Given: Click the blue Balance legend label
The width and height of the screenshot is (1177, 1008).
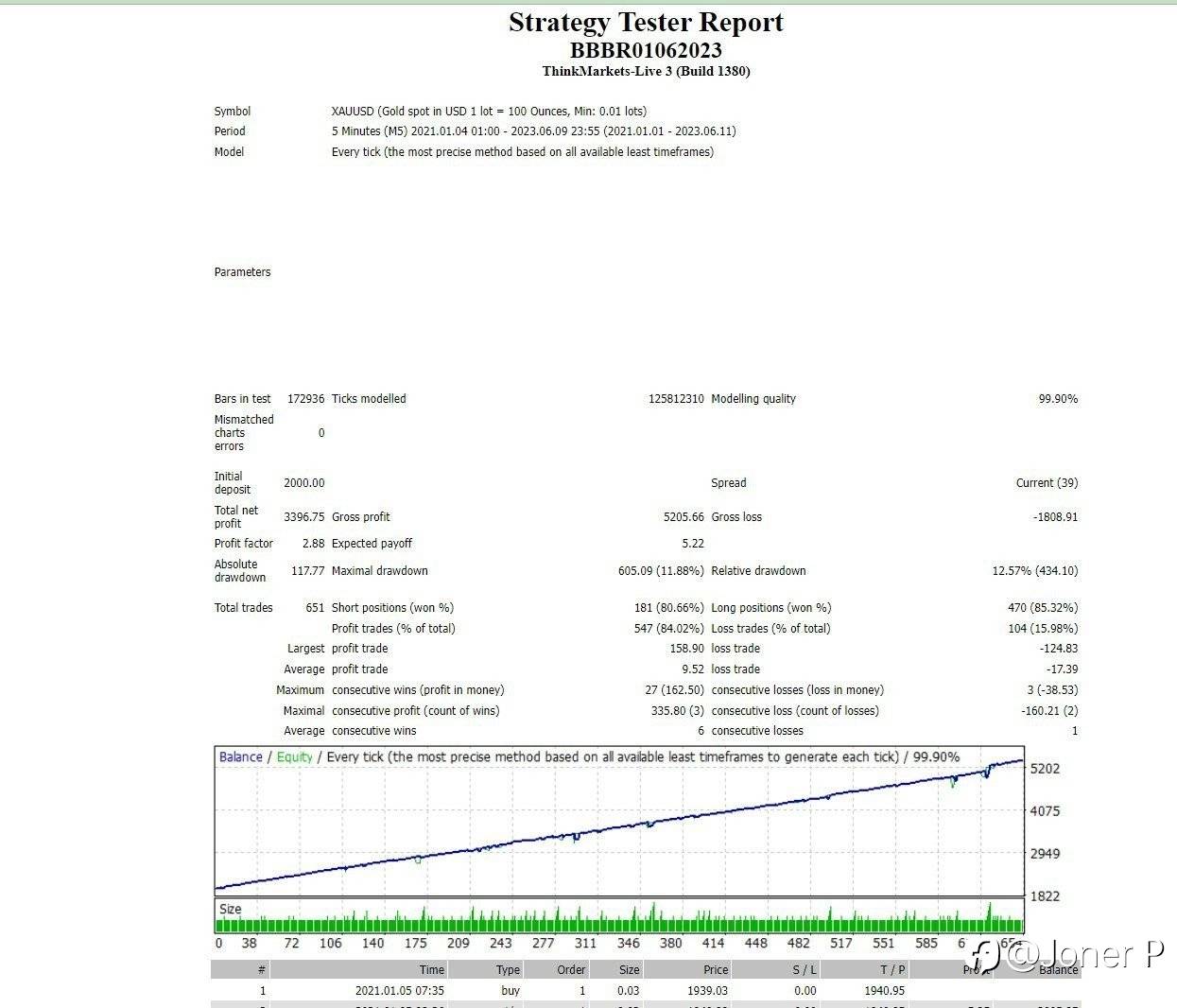Looking at the screenshot, I should pyautogui.click(x=240, y=756).
